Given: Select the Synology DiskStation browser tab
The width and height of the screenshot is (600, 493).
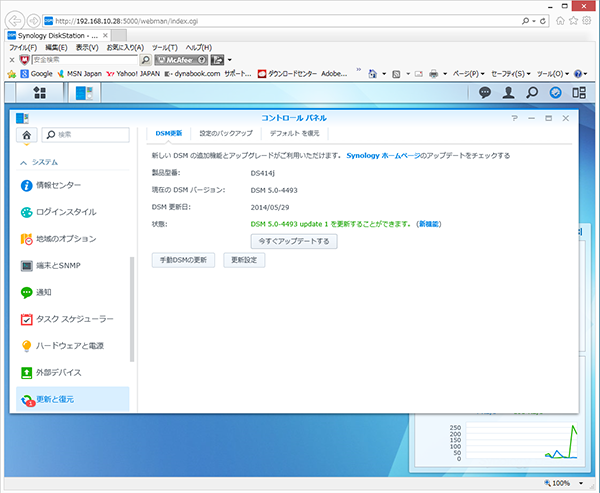Looking at the screenshot, I should [57, 36].
